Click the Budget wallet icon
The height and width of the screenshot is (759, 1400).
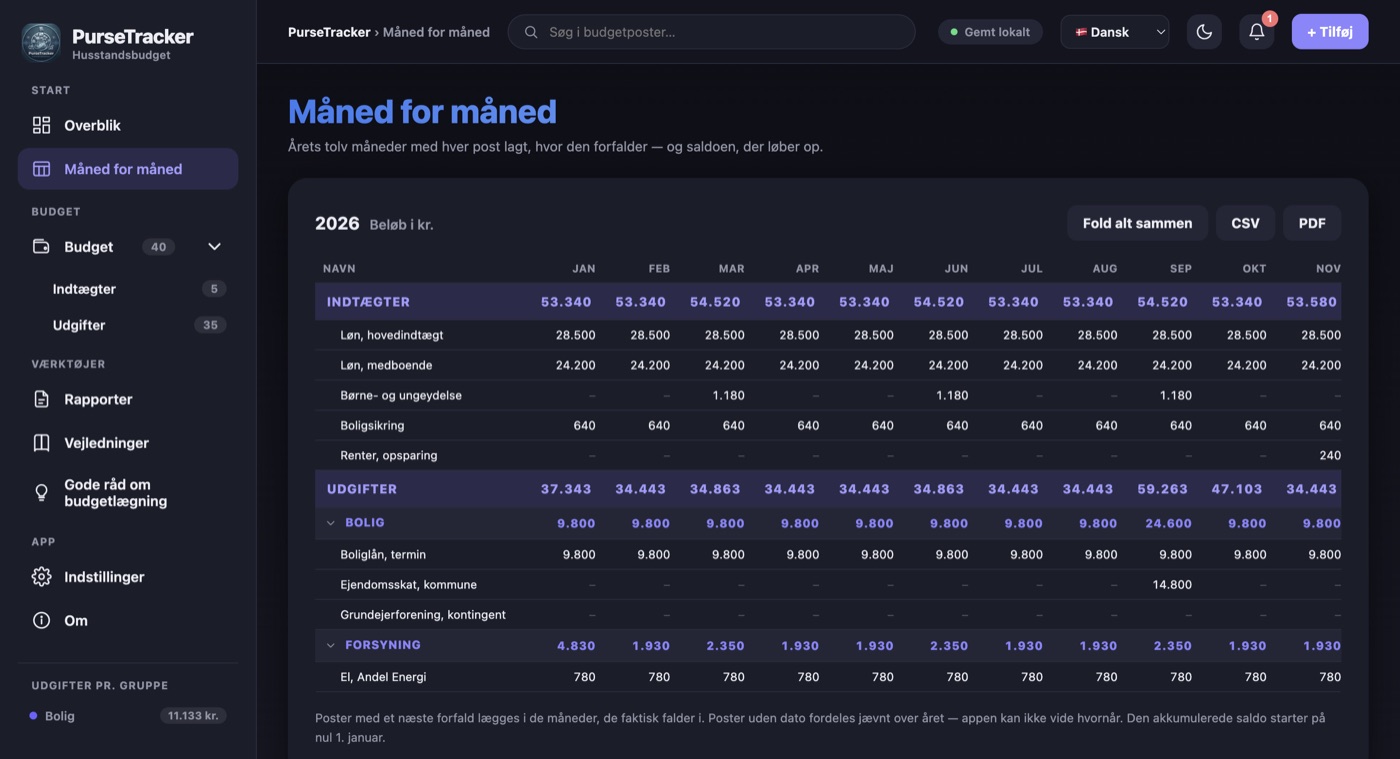pyautogui.click(x=41, y=247)
